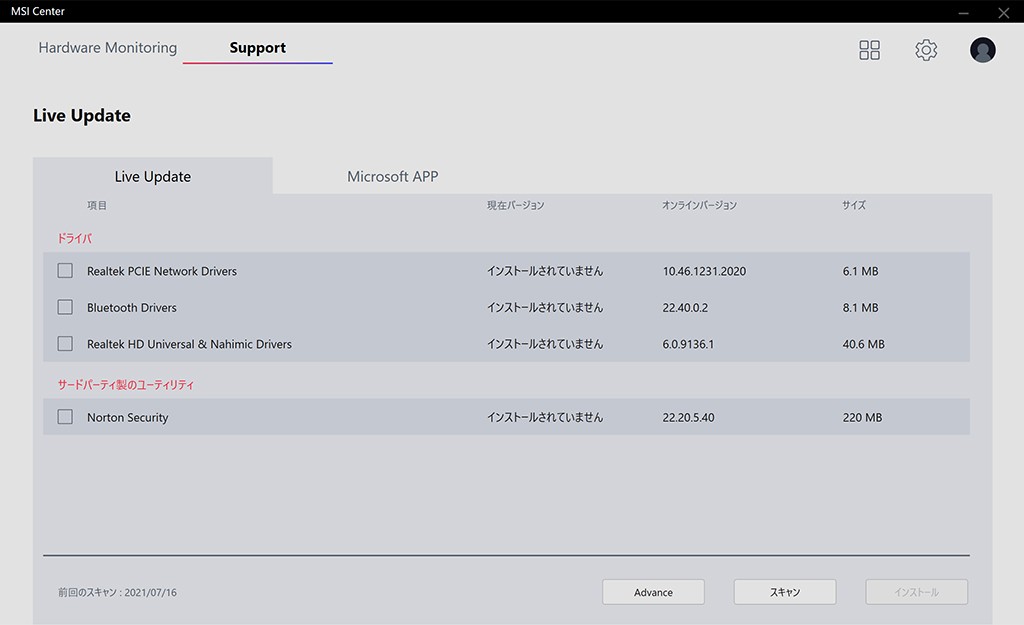This screenshot has height=625, width=1024.
Task: Click the Norton Security item name
Action: click(x=128, y=418)
